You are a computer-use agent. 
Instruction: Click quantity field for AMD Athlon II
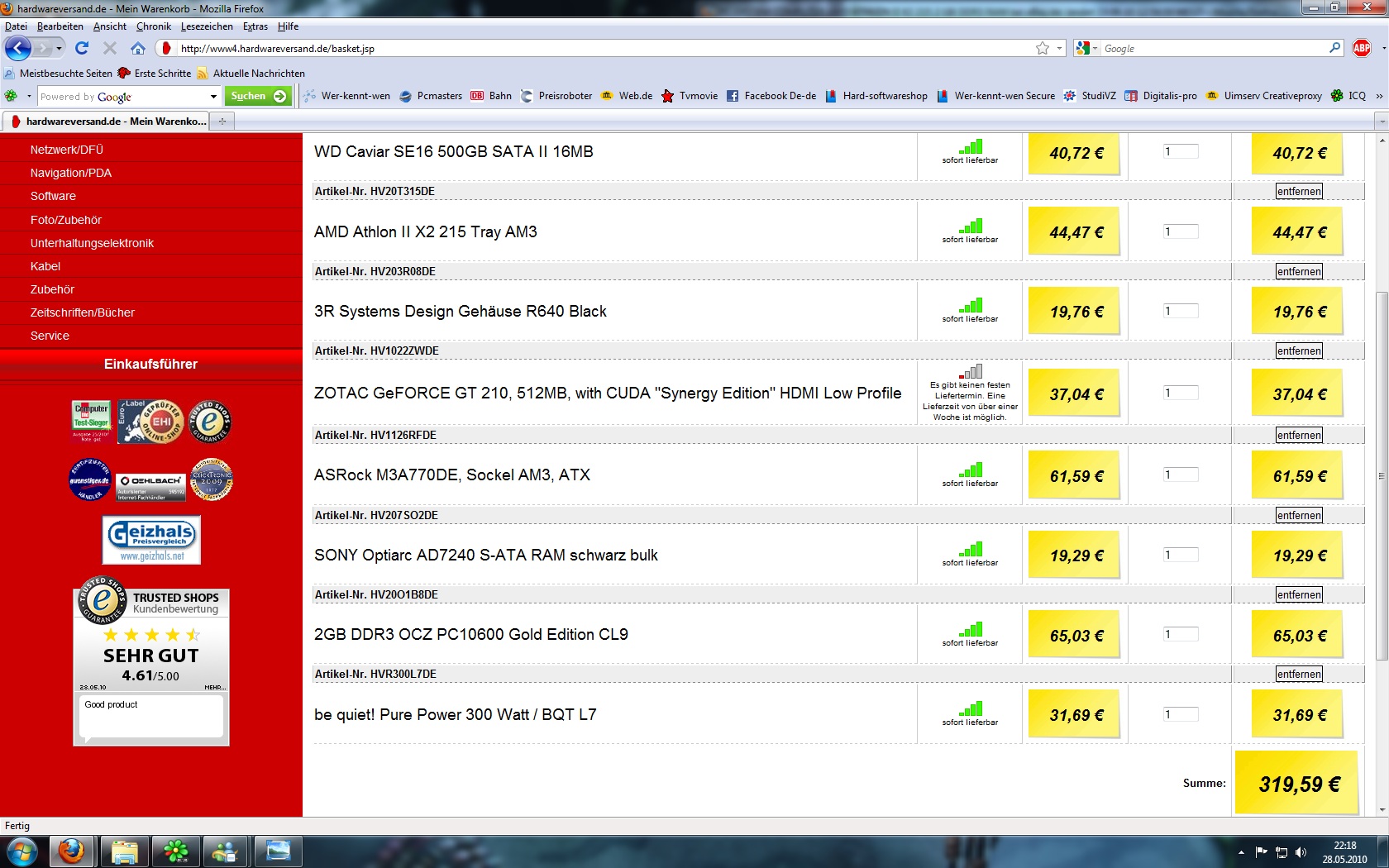click(x=1181, y=231)
